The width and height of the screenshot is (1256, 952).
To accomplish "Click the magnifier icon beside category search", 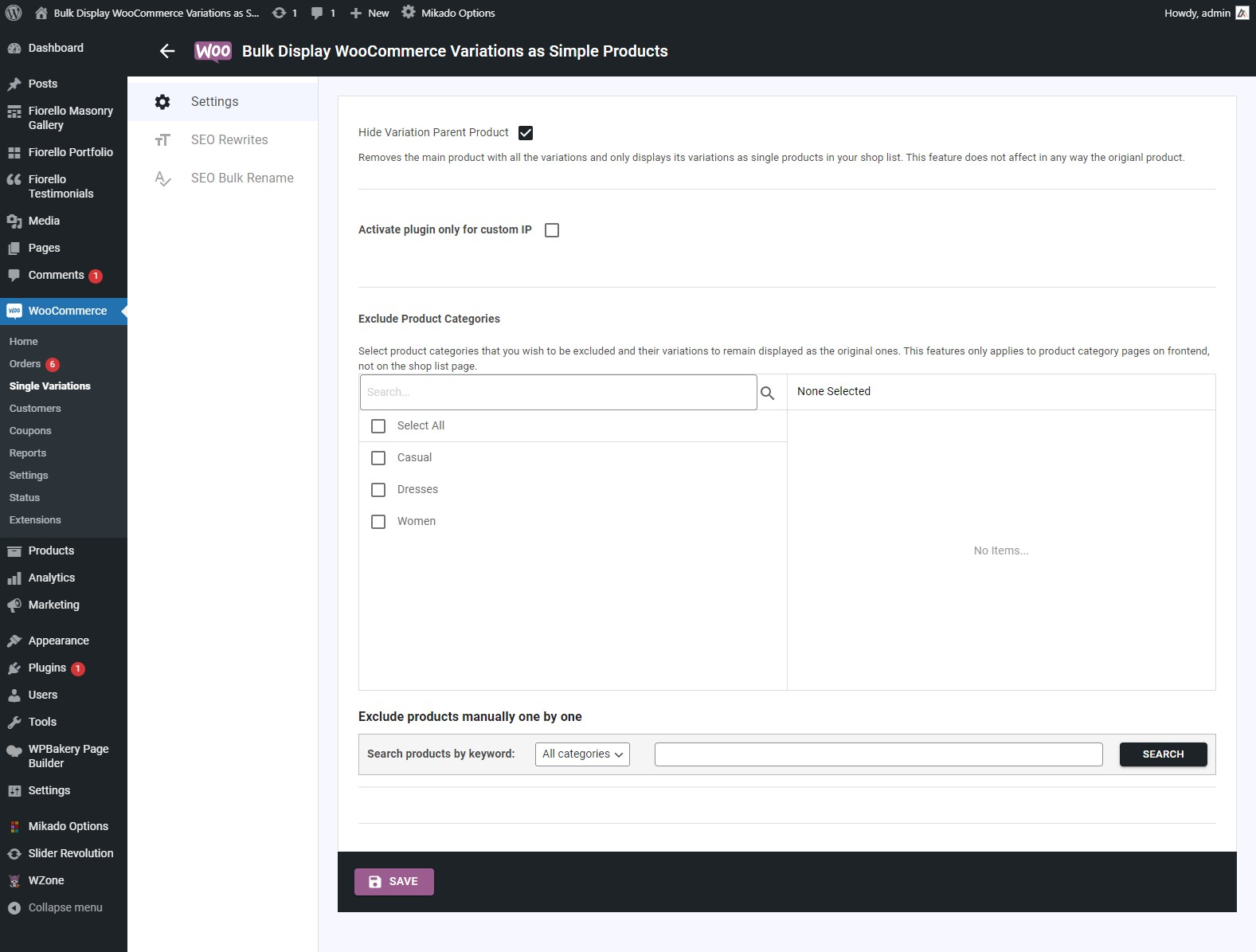I will click(x=768, y=393).
